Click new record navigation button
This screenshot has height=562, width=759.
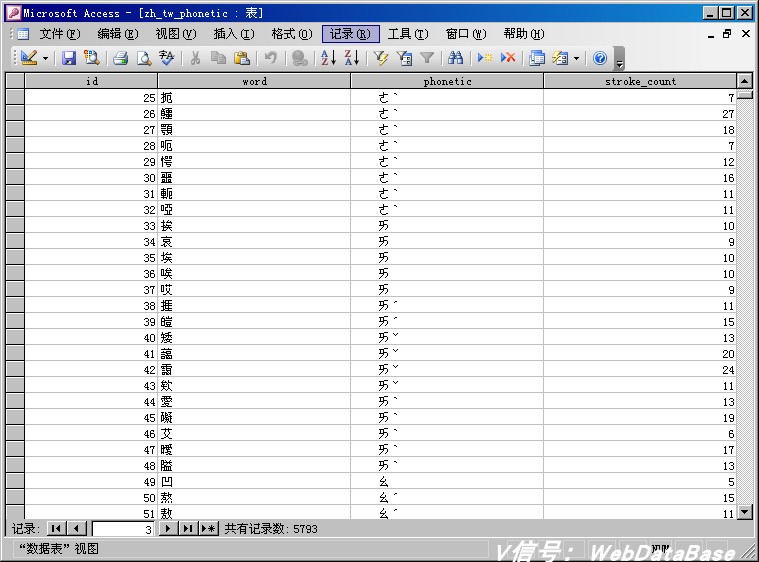209,529
